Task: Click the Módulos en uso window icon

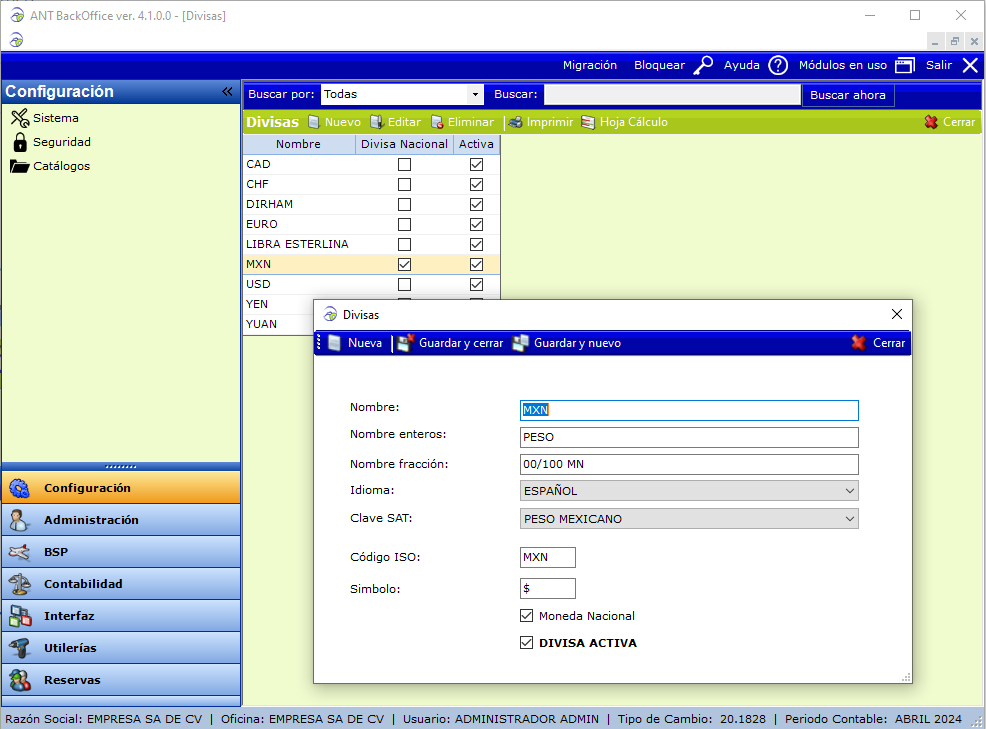Action: click(905, 65)
